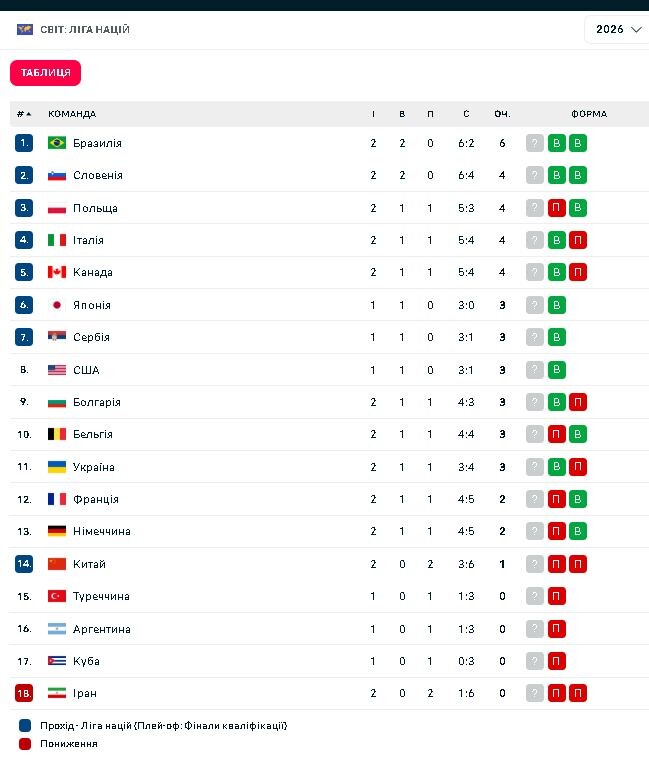The image size is (649, 758).
Task: Click the chevron next to 2026
Action: [636, 29]
